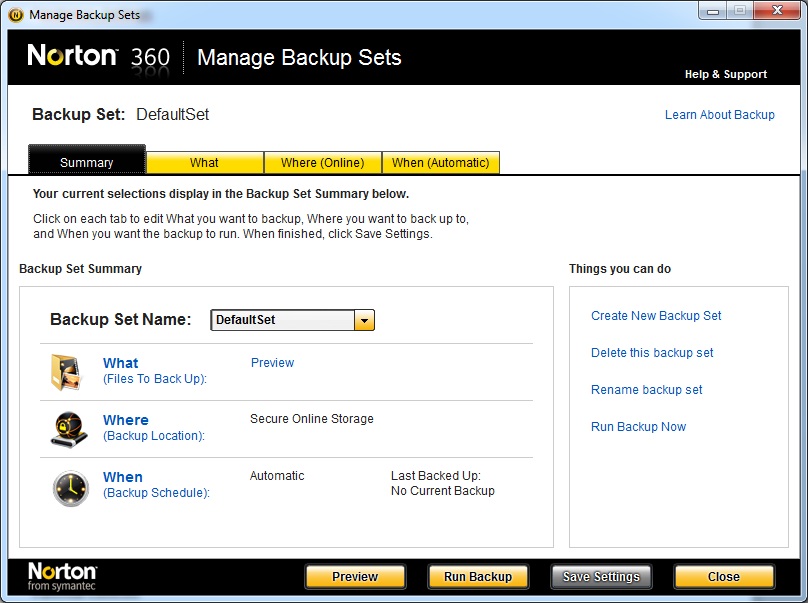This screenshot has height=603, width=808.
Task: Select the When (Automatic) tab
Action: tap(441, 163)
